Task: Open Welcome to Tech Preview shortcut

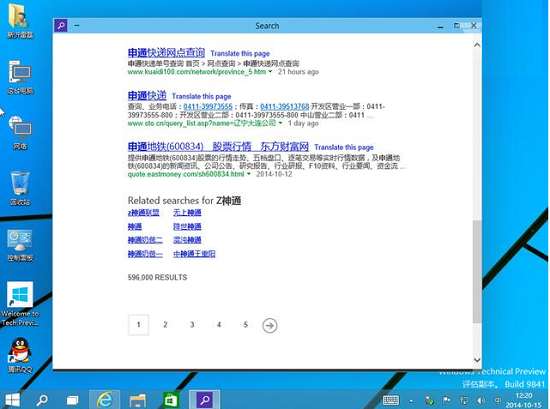Action: (20, 304)
